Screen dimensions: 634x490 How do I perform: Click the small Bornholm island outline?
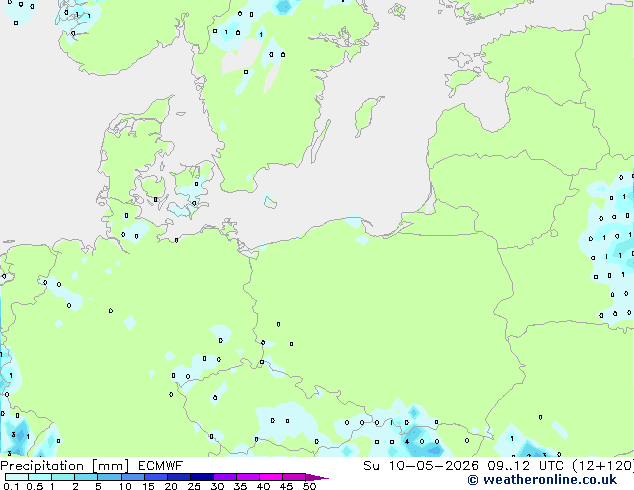270,201
